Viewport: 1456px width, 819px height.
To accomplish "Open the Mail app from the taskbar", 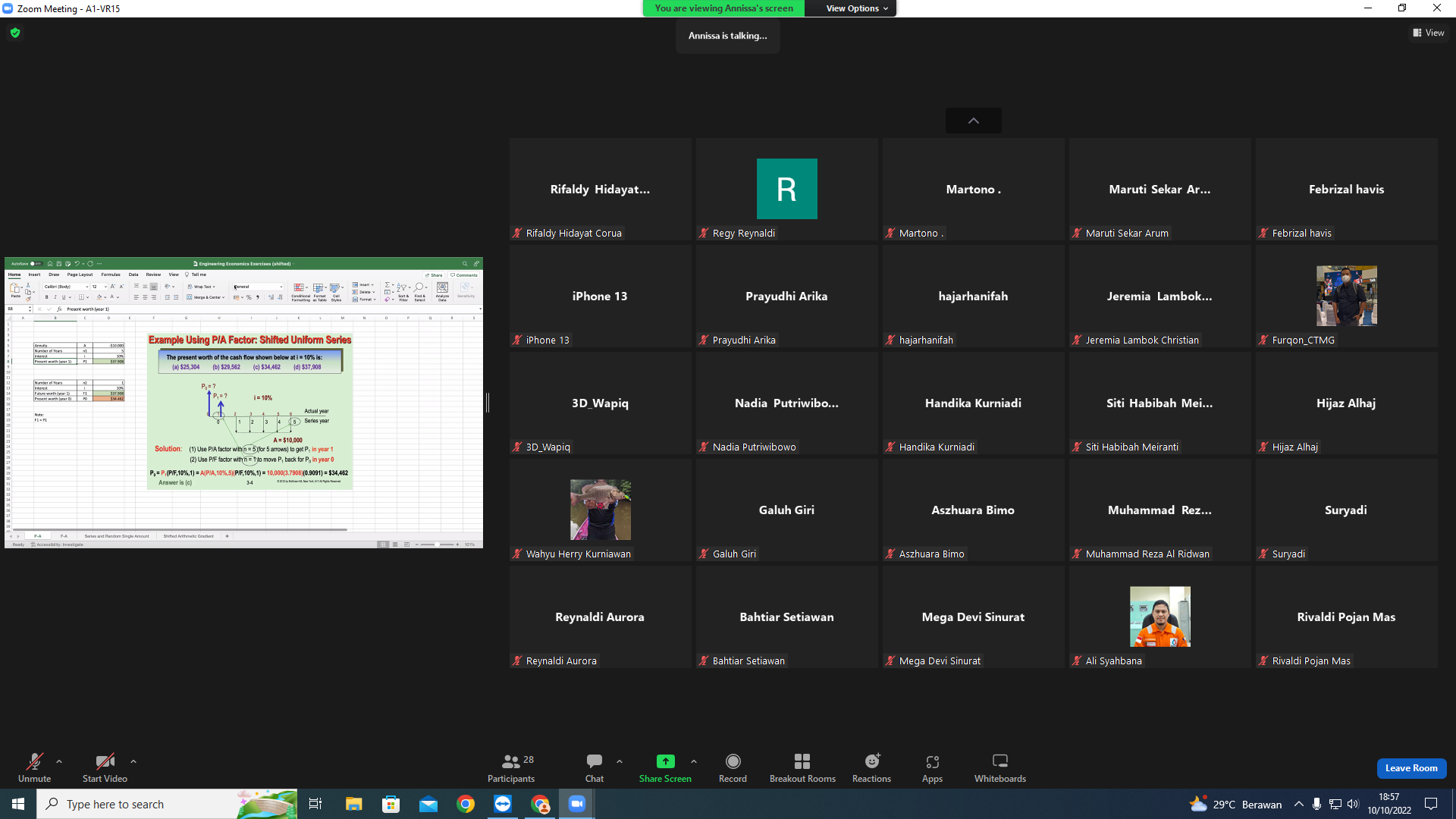I will 428,804.
